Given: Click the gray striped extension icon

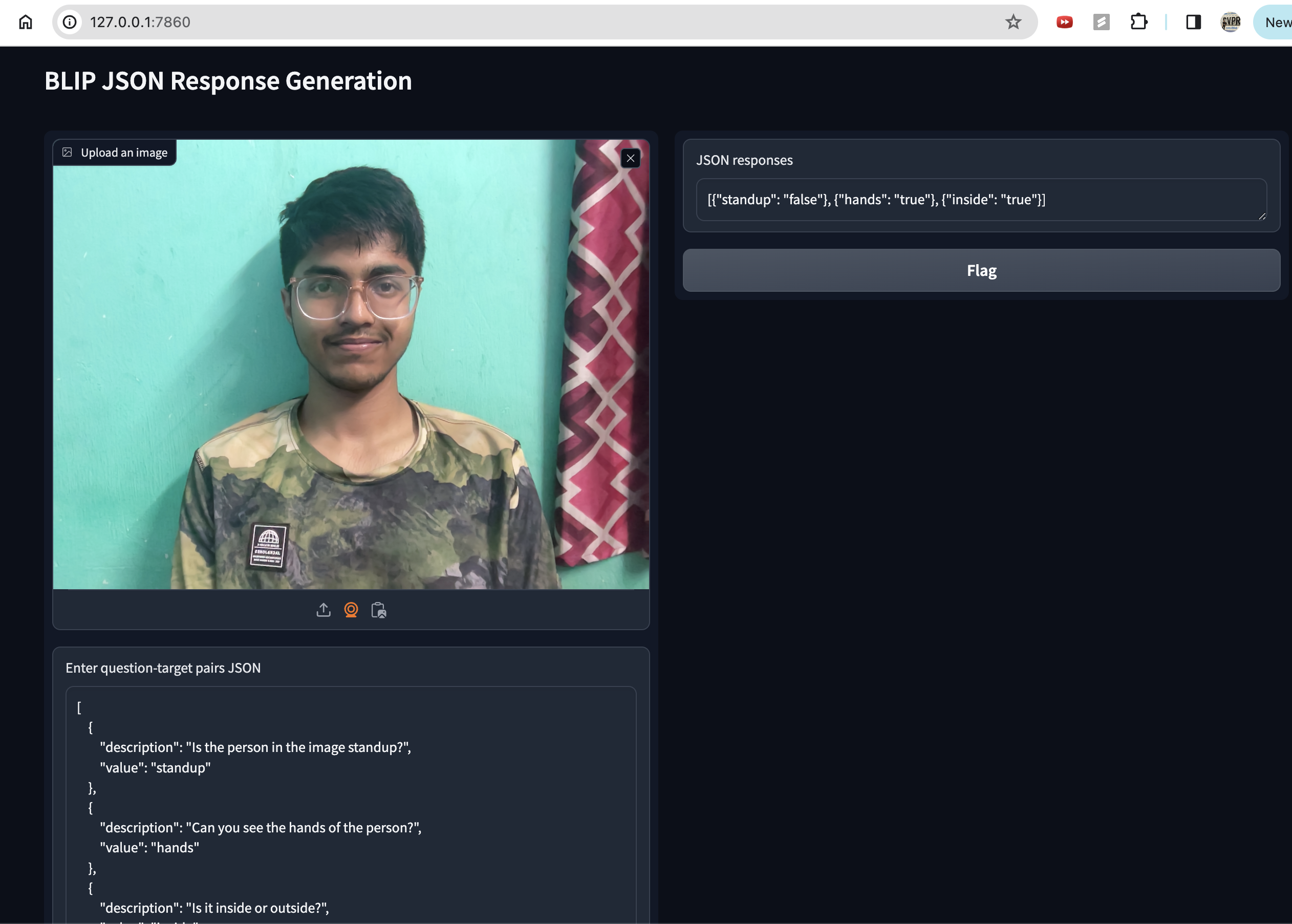Looking at the screenshot, I should click(1102, 22).
